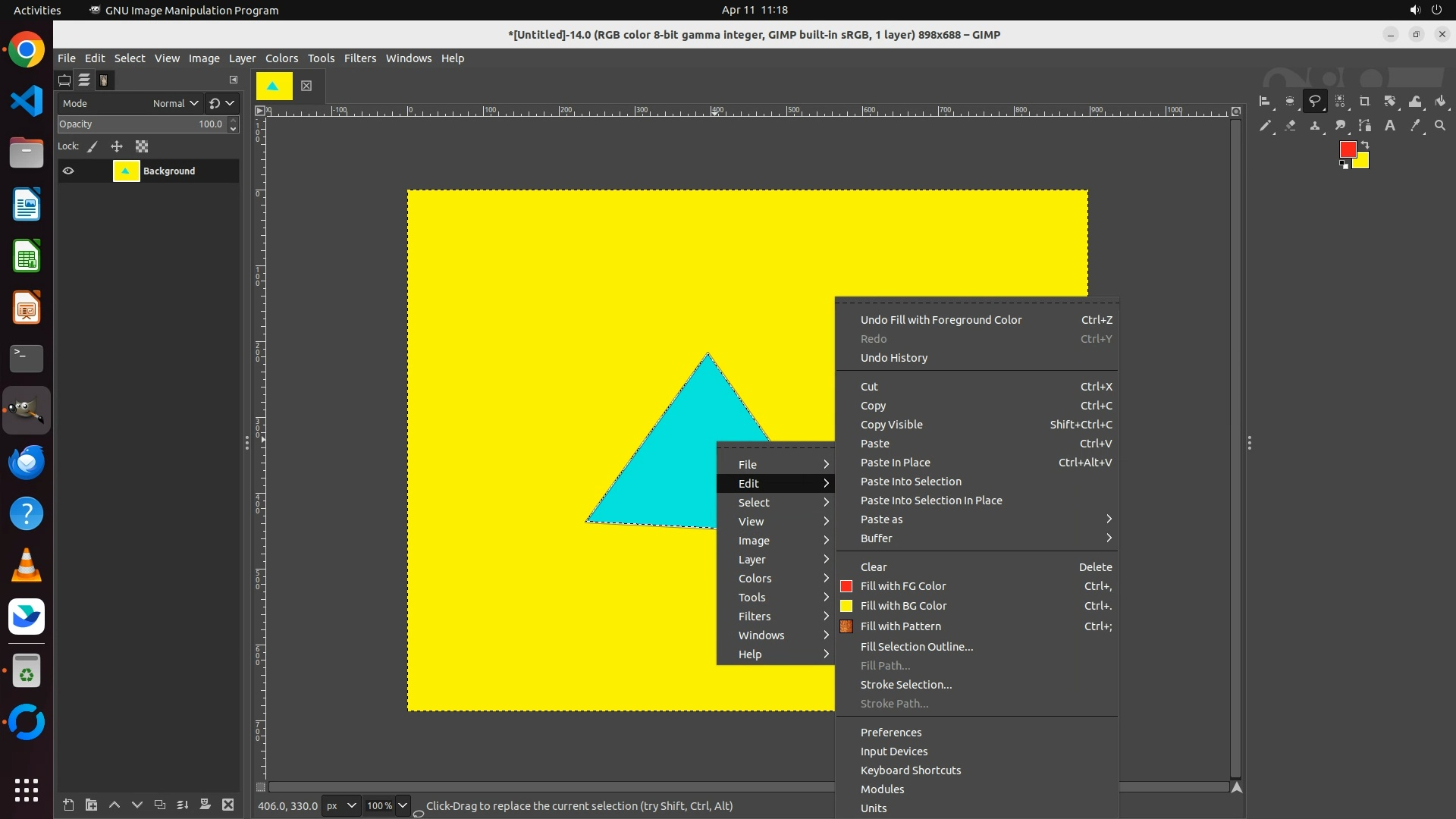Screen dimensions: 1456x819
Task: Open the layer Mode Normal dropdown
Action: tap(175, 104)
